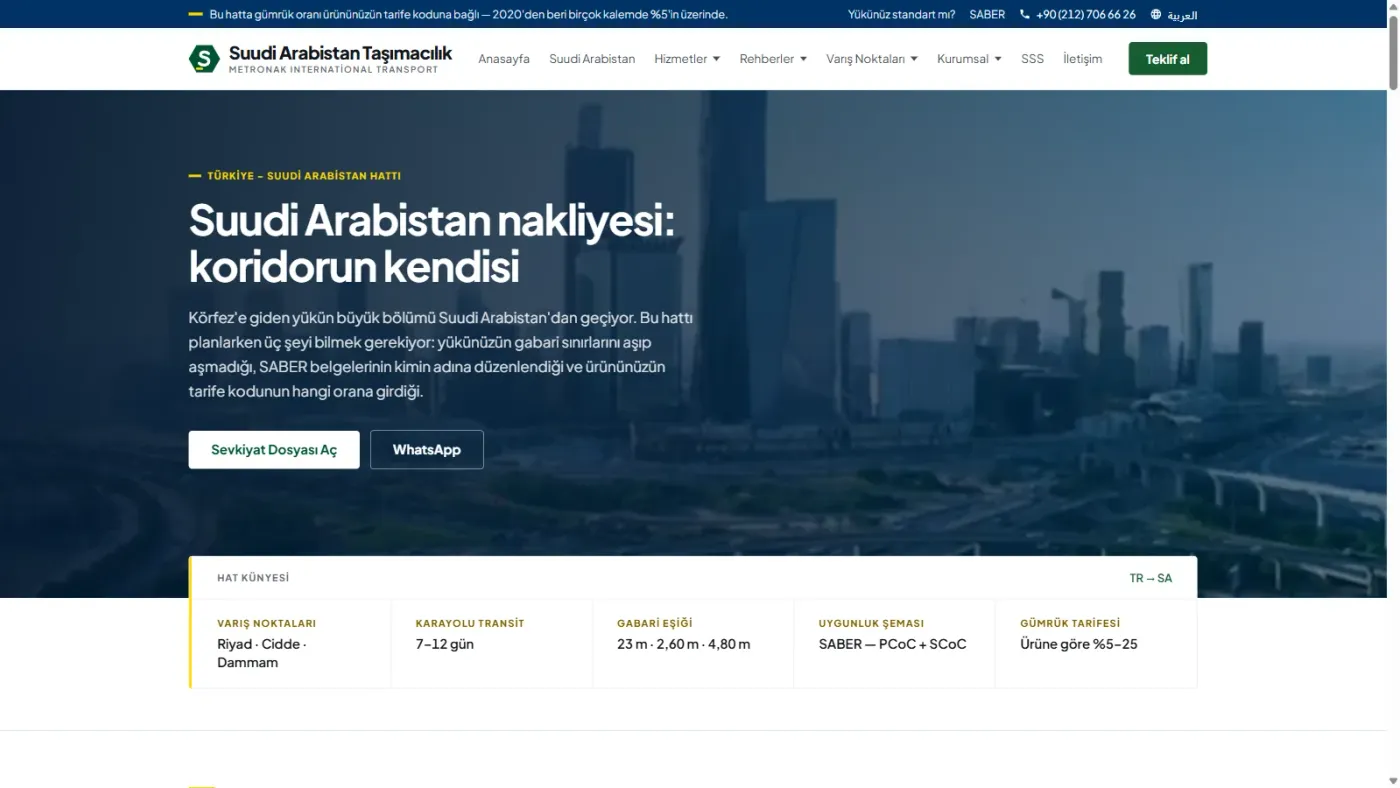Open the SSS menu item
Viewport: 1400px width, 788px height.
(1032, 59)
